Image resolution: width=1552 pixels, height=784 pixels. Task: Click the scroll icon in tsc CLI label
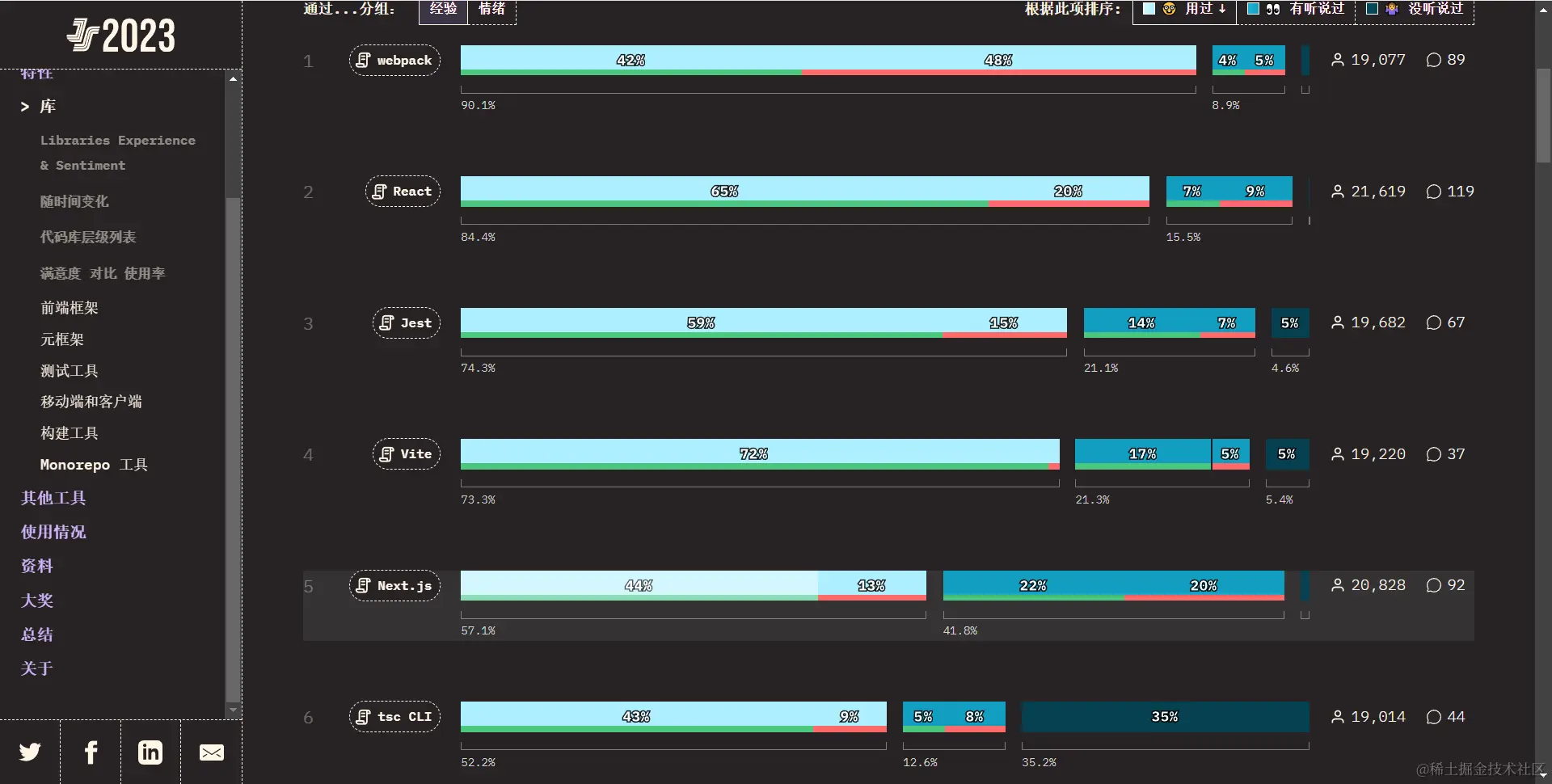point(364,717)
